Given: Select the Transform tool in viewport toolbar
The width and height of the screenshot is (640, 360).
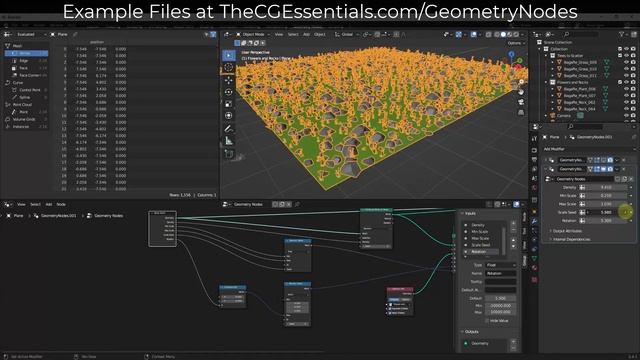Looking at the screenshot, I should click(x=229, y=116).
